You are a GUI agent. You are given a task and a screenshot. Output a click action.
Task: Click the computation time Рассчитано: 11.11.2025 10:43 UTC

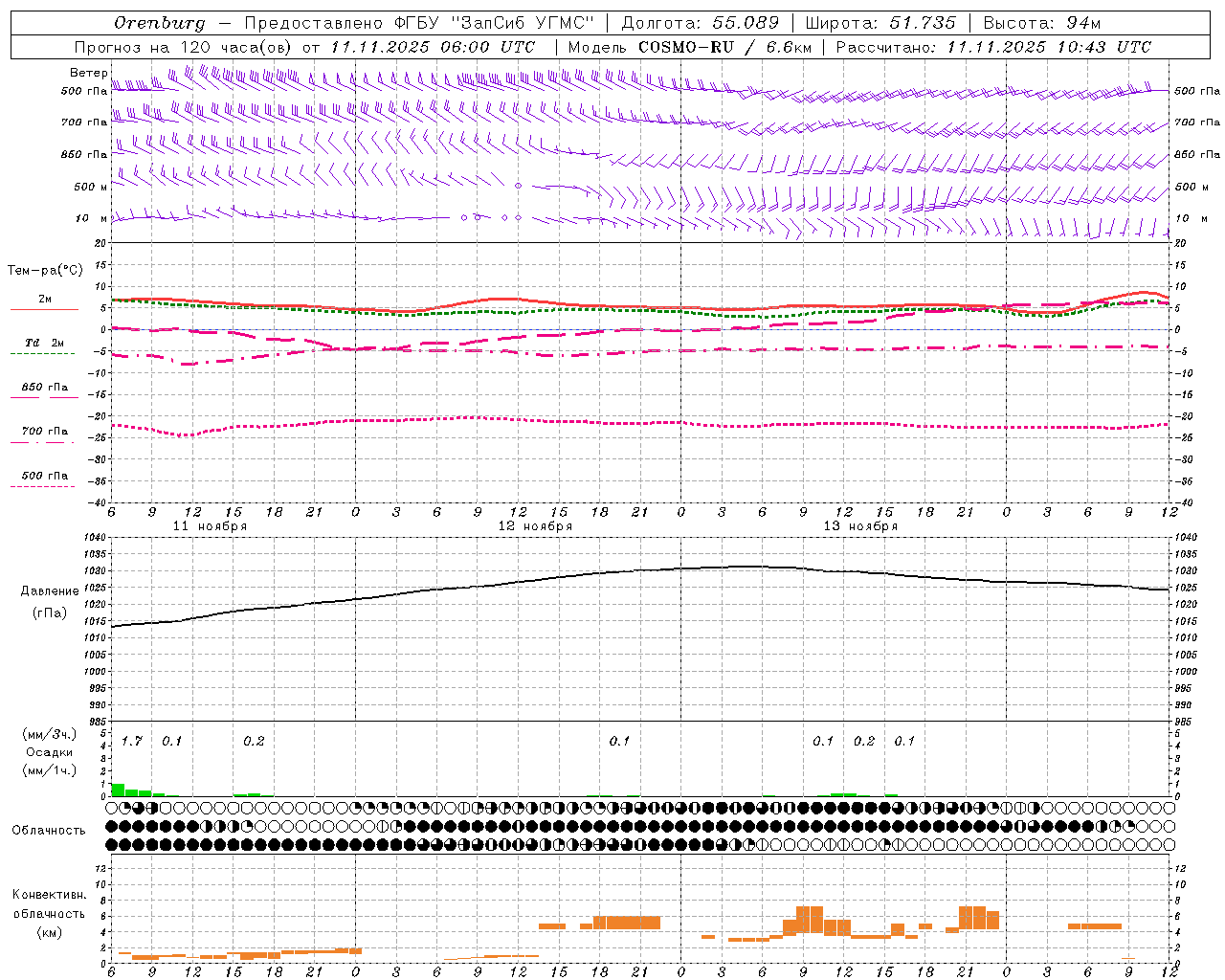(x=993, y=47)
